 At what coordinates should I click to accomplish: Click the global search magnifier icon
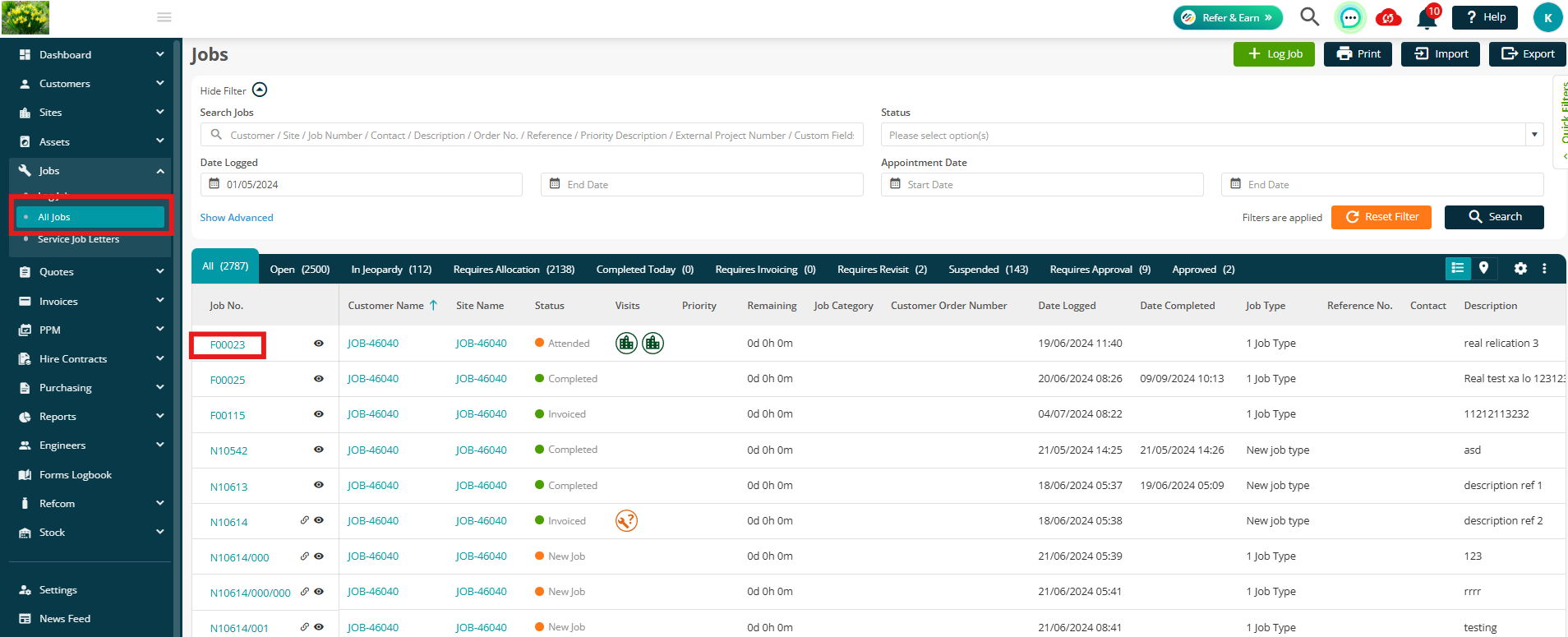click(1309, 16)
